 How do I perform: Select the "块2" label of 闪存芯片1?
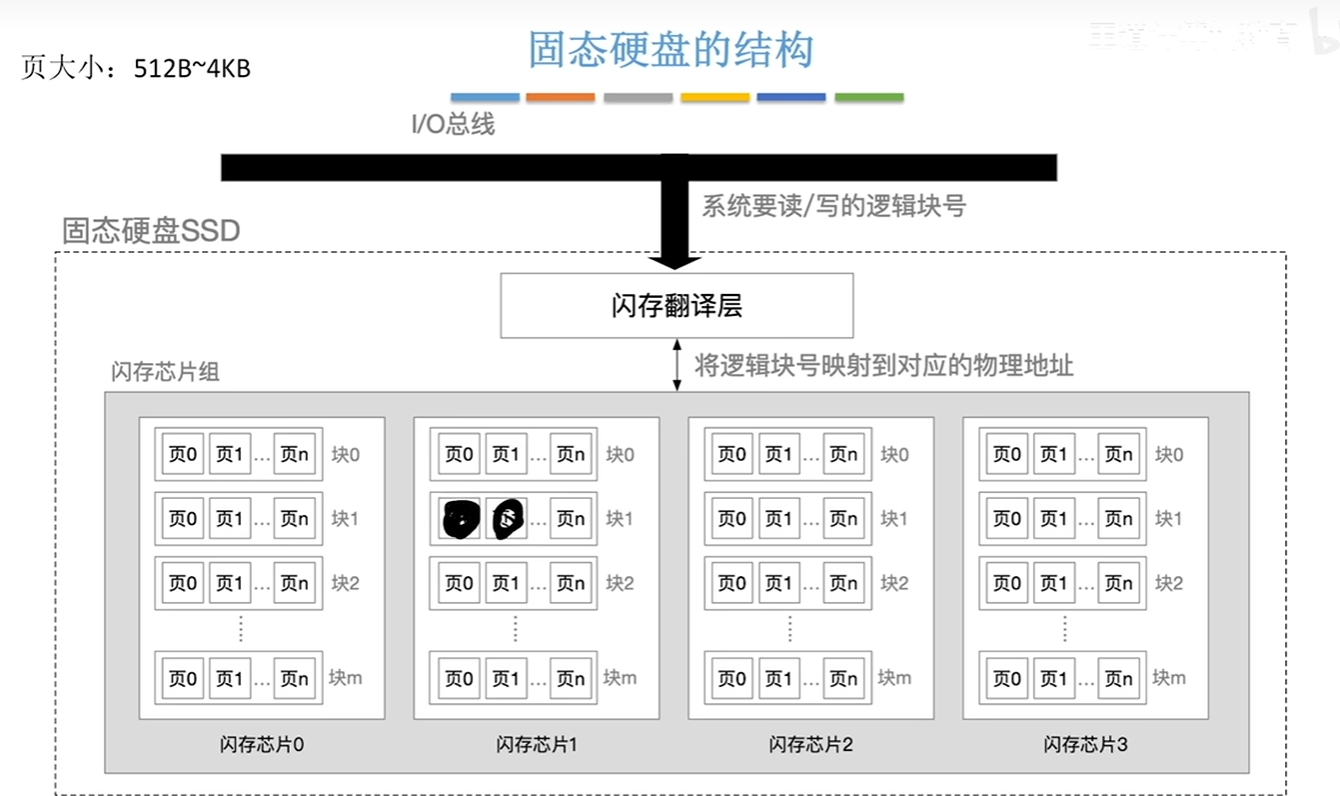621,583
